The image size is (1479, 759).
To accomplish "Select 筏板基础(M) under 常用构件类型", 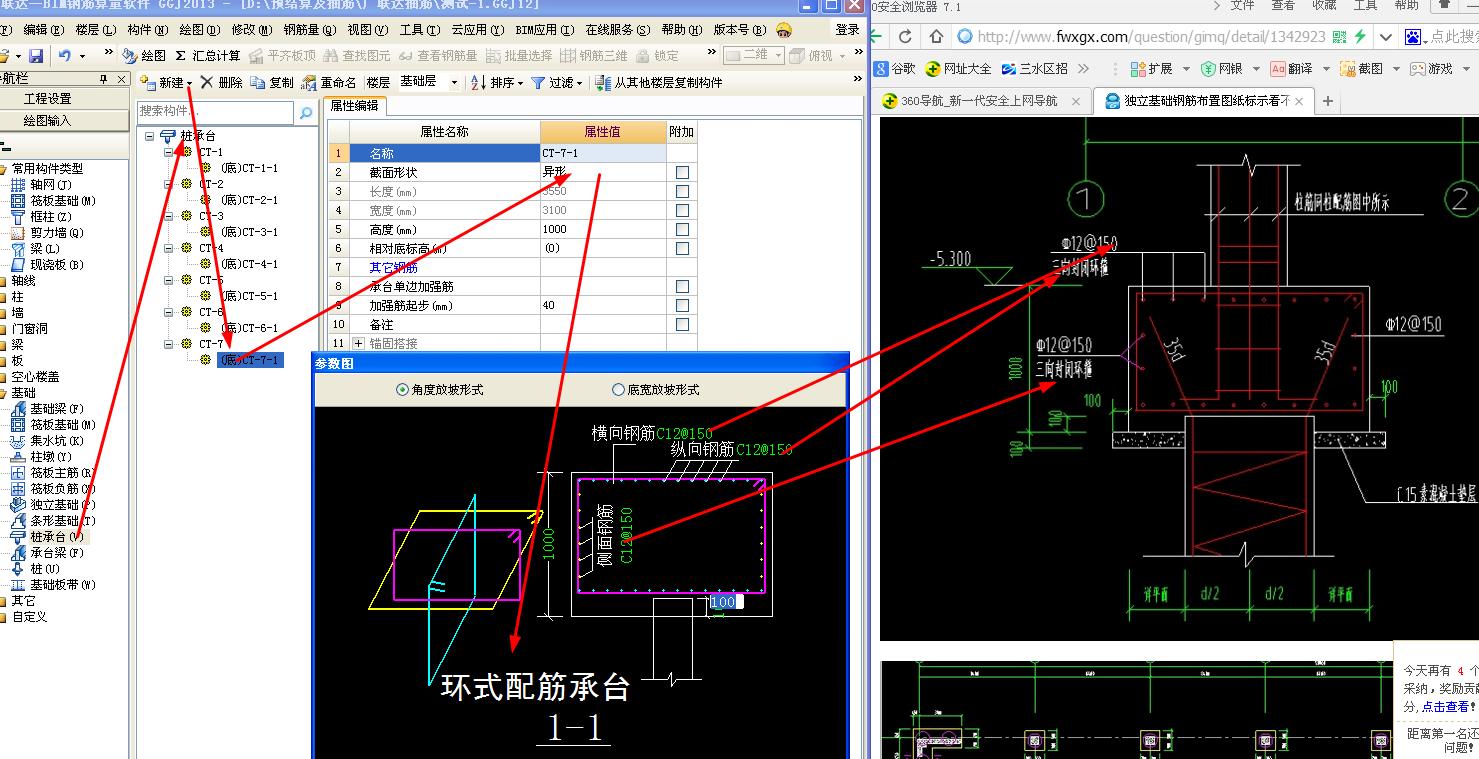I will pyautogui.click(x=63, y=201).
